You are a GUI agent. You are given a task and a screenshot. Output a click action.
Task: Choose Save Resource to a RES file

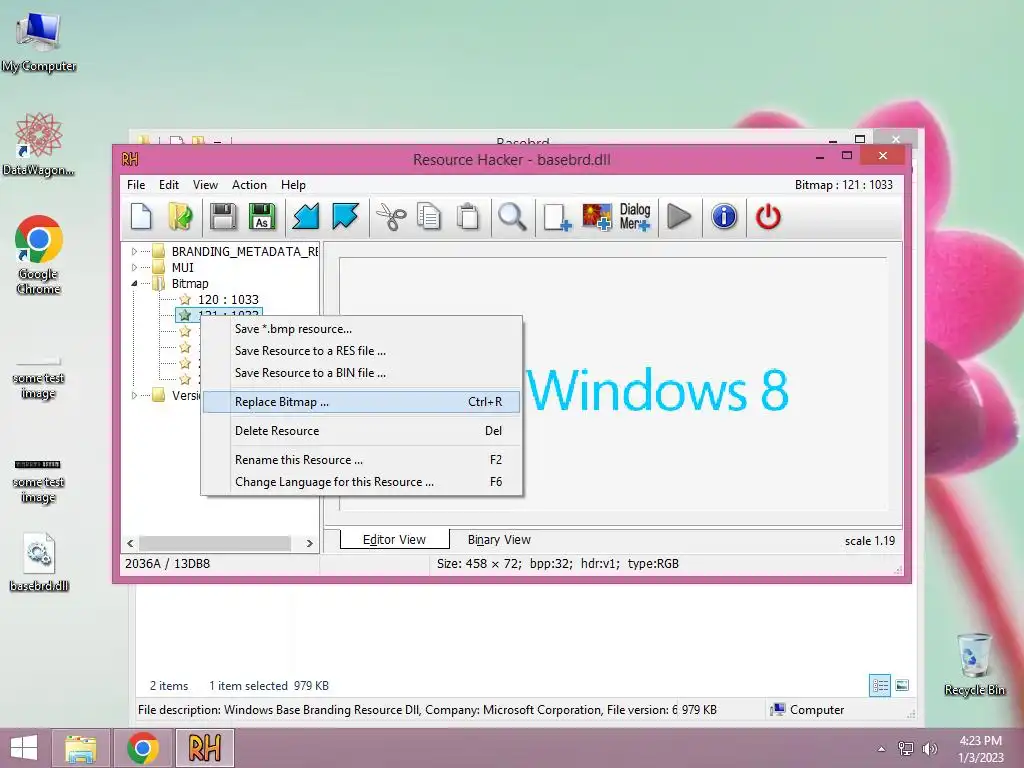pyautogui.click(x=362, y=351)
